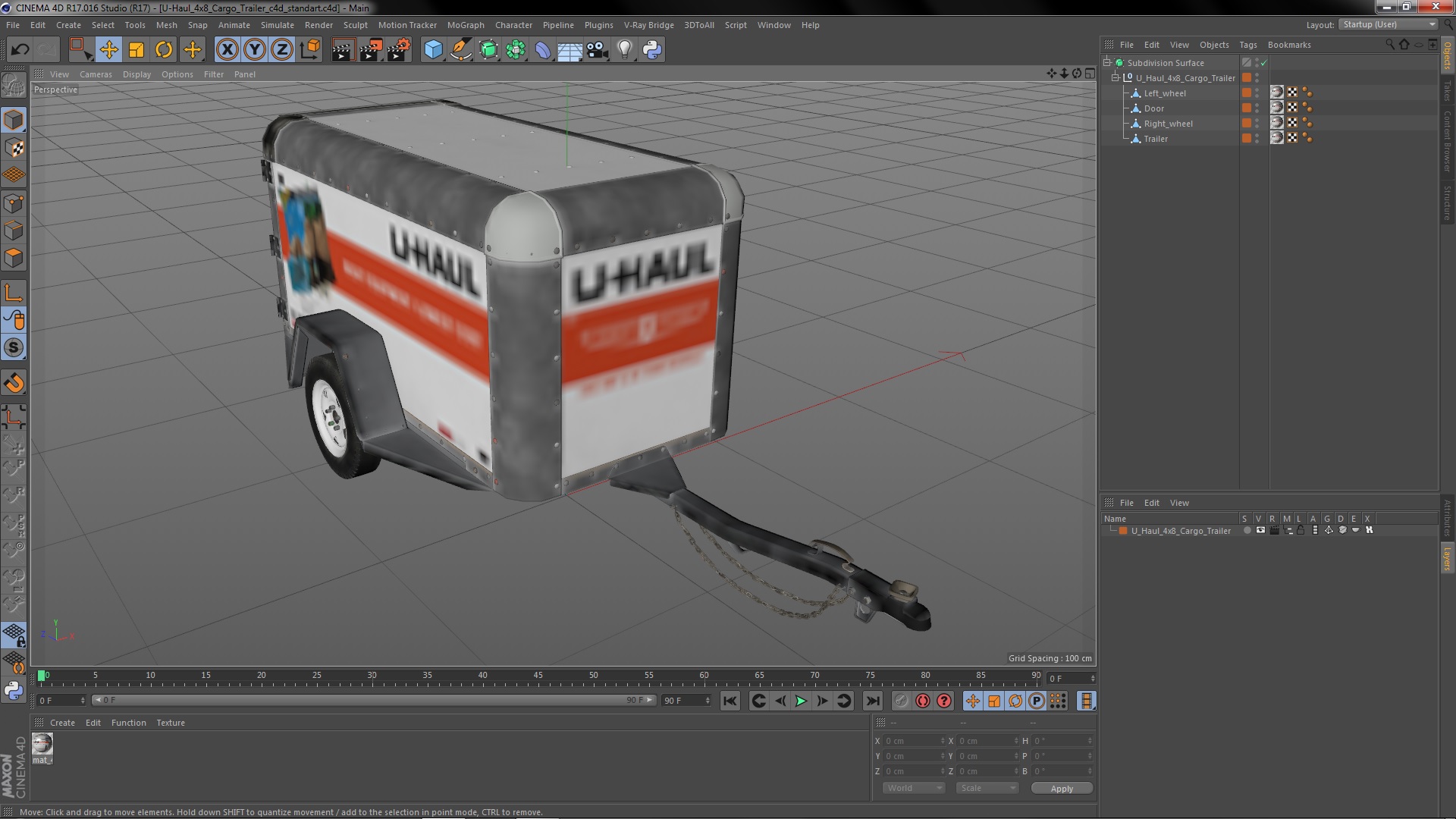Collapse the U_Haul_4x8_Cargo_Trailer null
Viewport: 1456px width, 819px height.
coord(1116,78)
